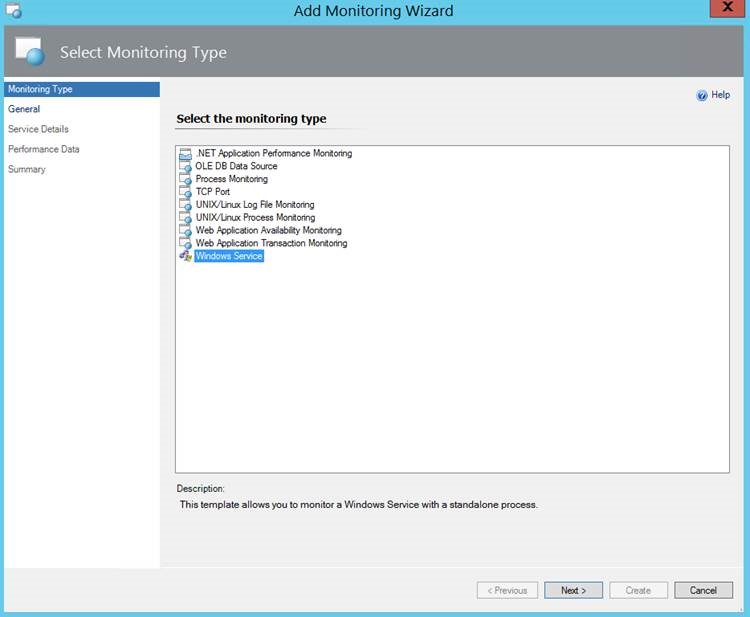The width and height of the screenshot is (750, 617).
Task: Click the wizard icon in title bar
Action: pyautogui.click(x=13, y=11)
